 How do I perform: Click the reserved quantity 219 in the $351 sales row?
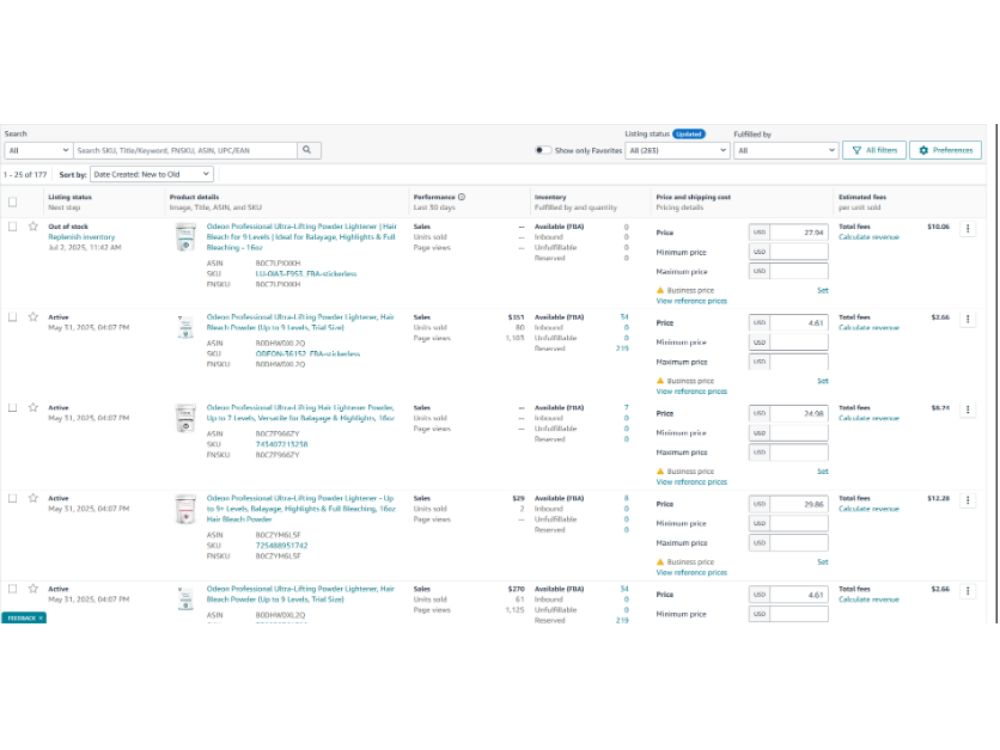pos(622,348)
